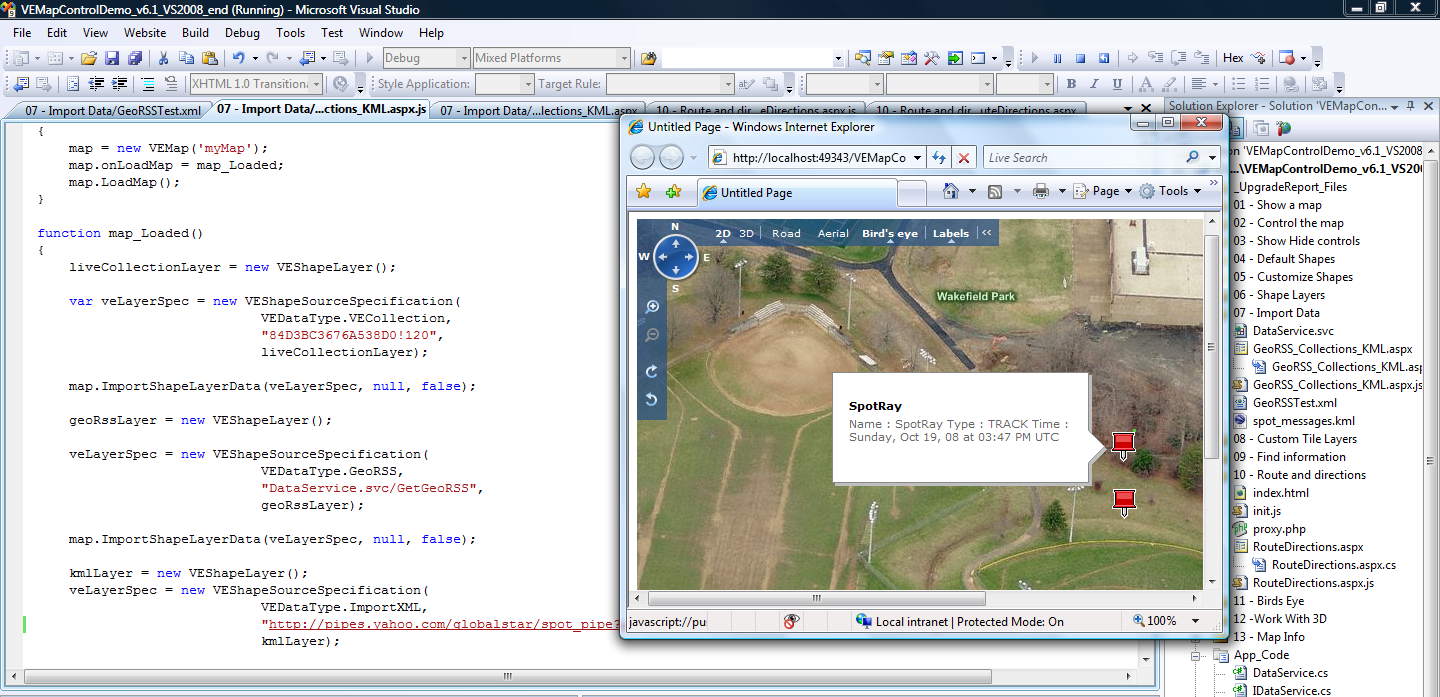
Task: Open the Mixed Platforms dropdown
Action: tap(624, 58)
